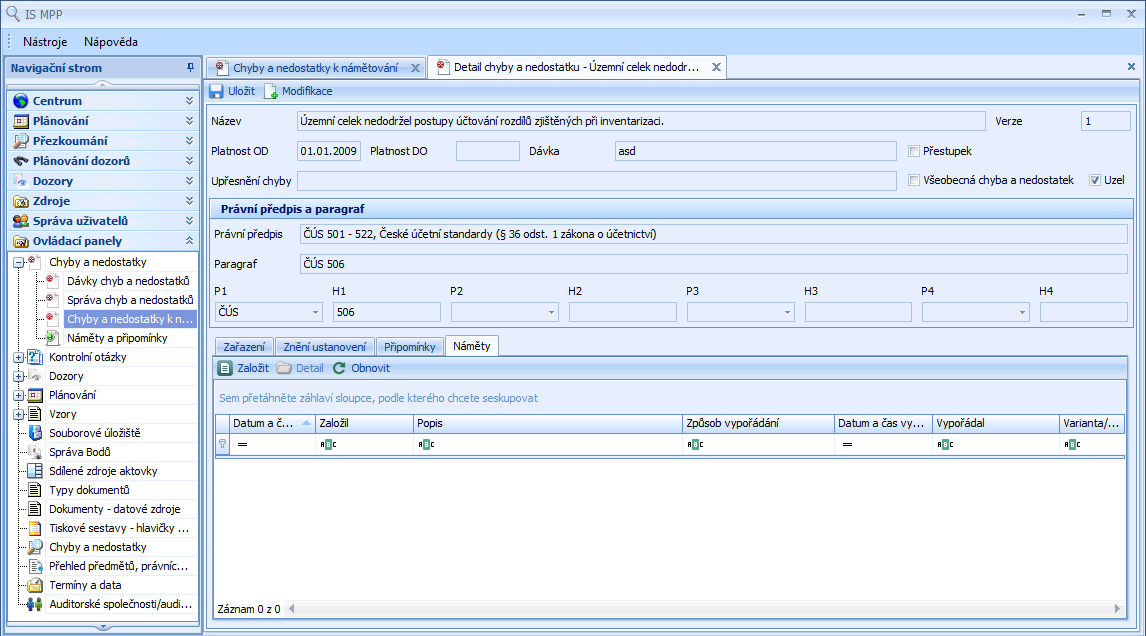Screen dimensions: 1146x636
Task: Click the Souborové úložiště icon
Action: pos(35,433)
